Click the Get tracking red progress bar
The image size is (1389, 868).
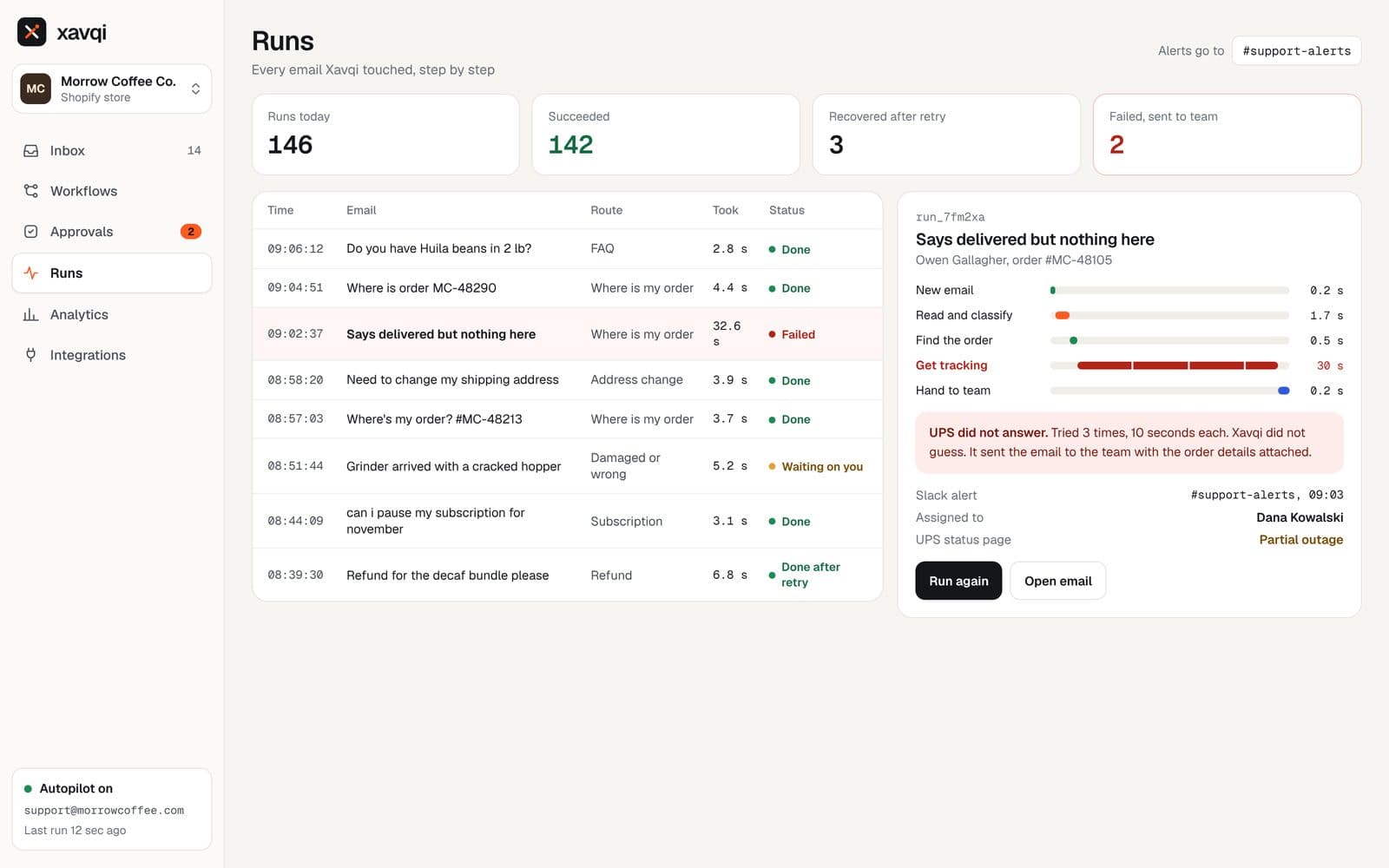tap(1177, 365)
